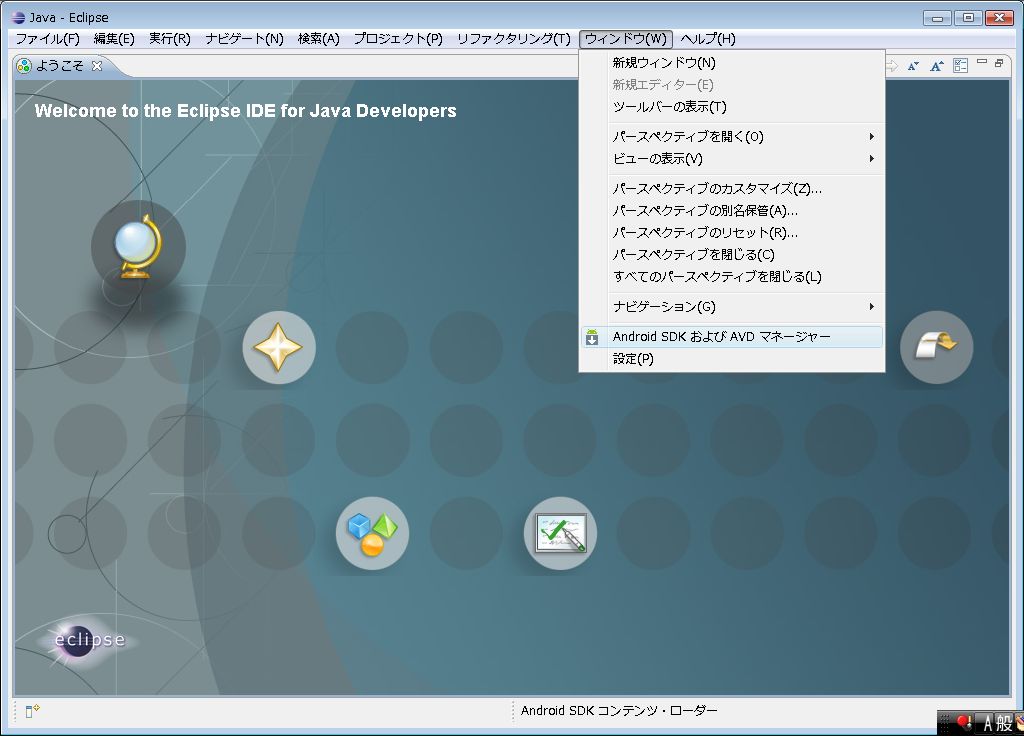The image size is (1024, 736).
Task: Click the Welcome tab's page icon
Action: coord(24,66)
